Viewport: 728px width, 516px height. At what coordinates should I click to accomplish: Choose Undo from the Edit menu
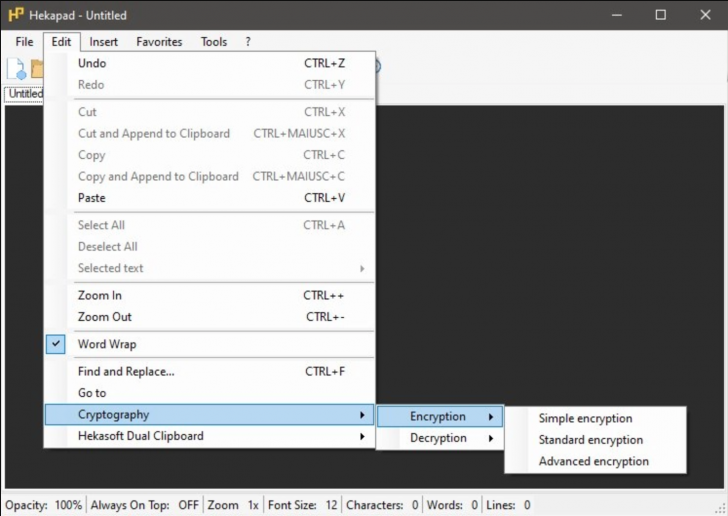coord(210,63)
